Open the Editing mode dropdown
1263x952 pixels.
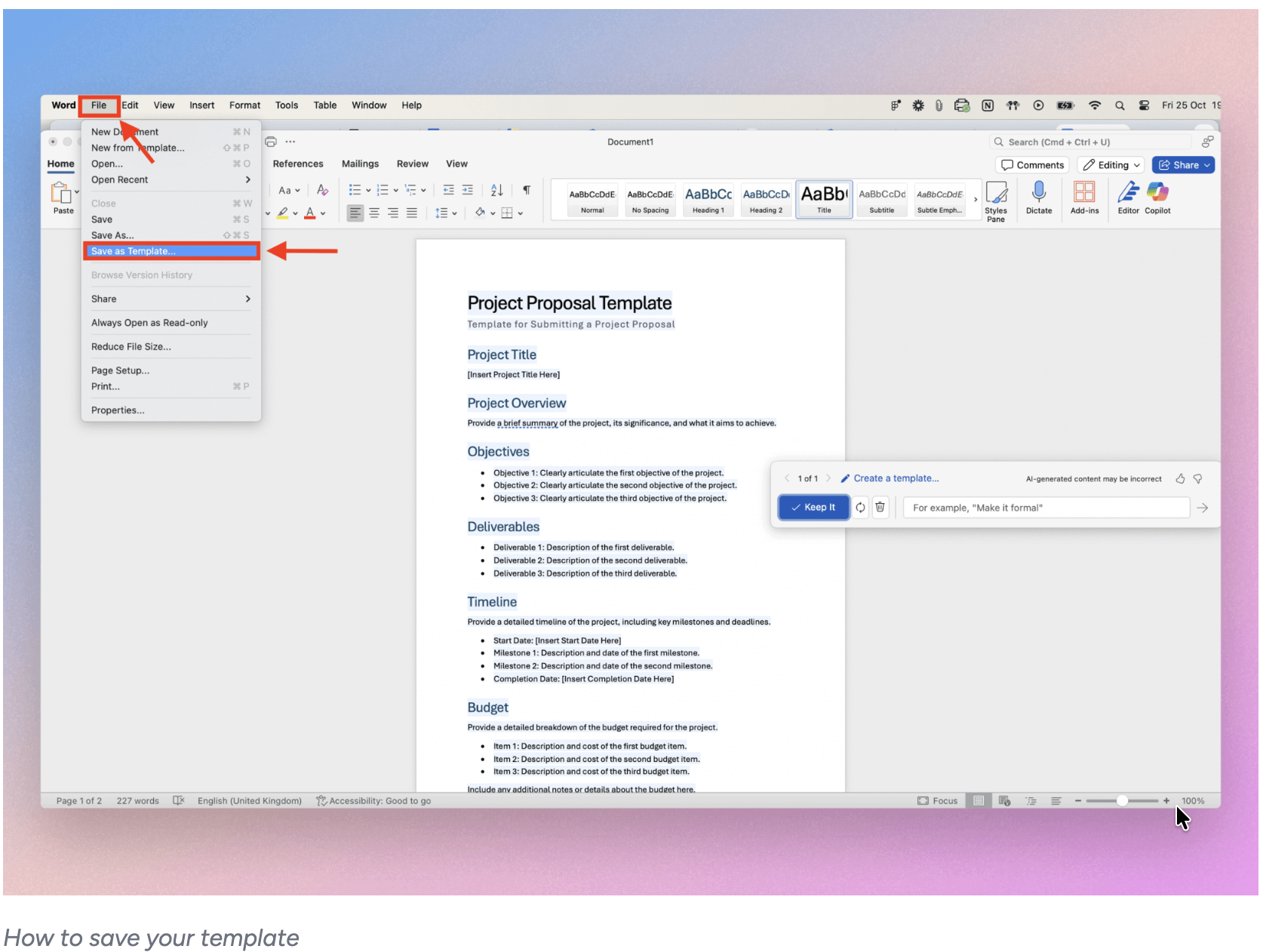pyautogui.click(x=1111, y=165)
